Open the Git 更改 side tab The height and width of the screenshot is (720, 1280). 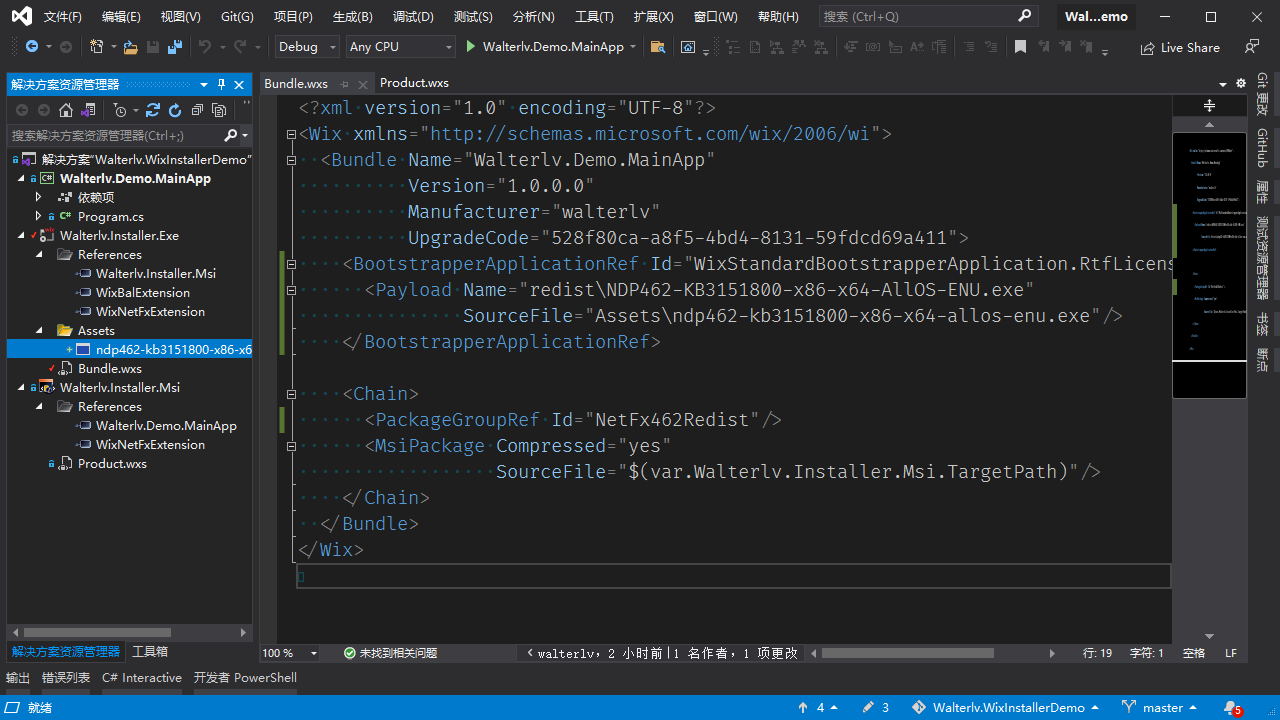tap(1262, 94)
